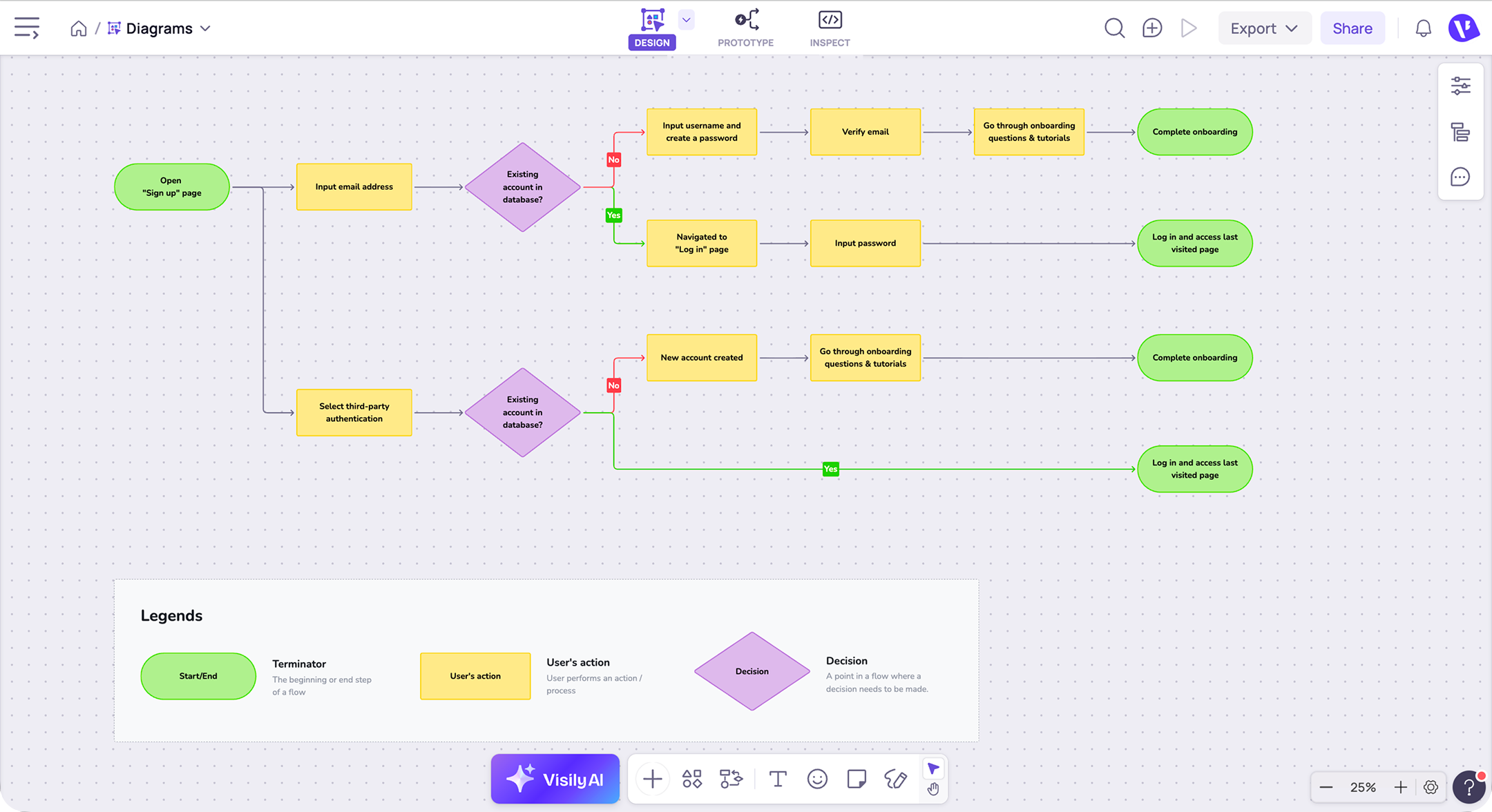Click the 25% zoom level value

tap(1363, 787)
